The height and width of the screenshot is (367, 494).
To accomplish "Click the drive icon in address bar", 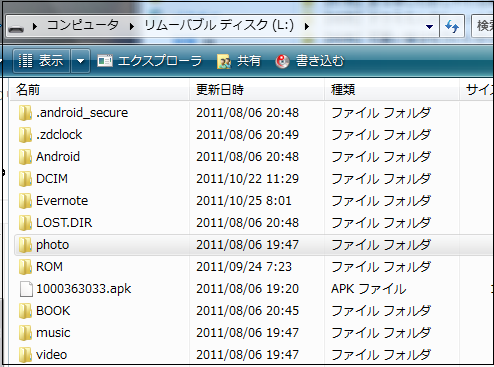I will click(16, 29).
